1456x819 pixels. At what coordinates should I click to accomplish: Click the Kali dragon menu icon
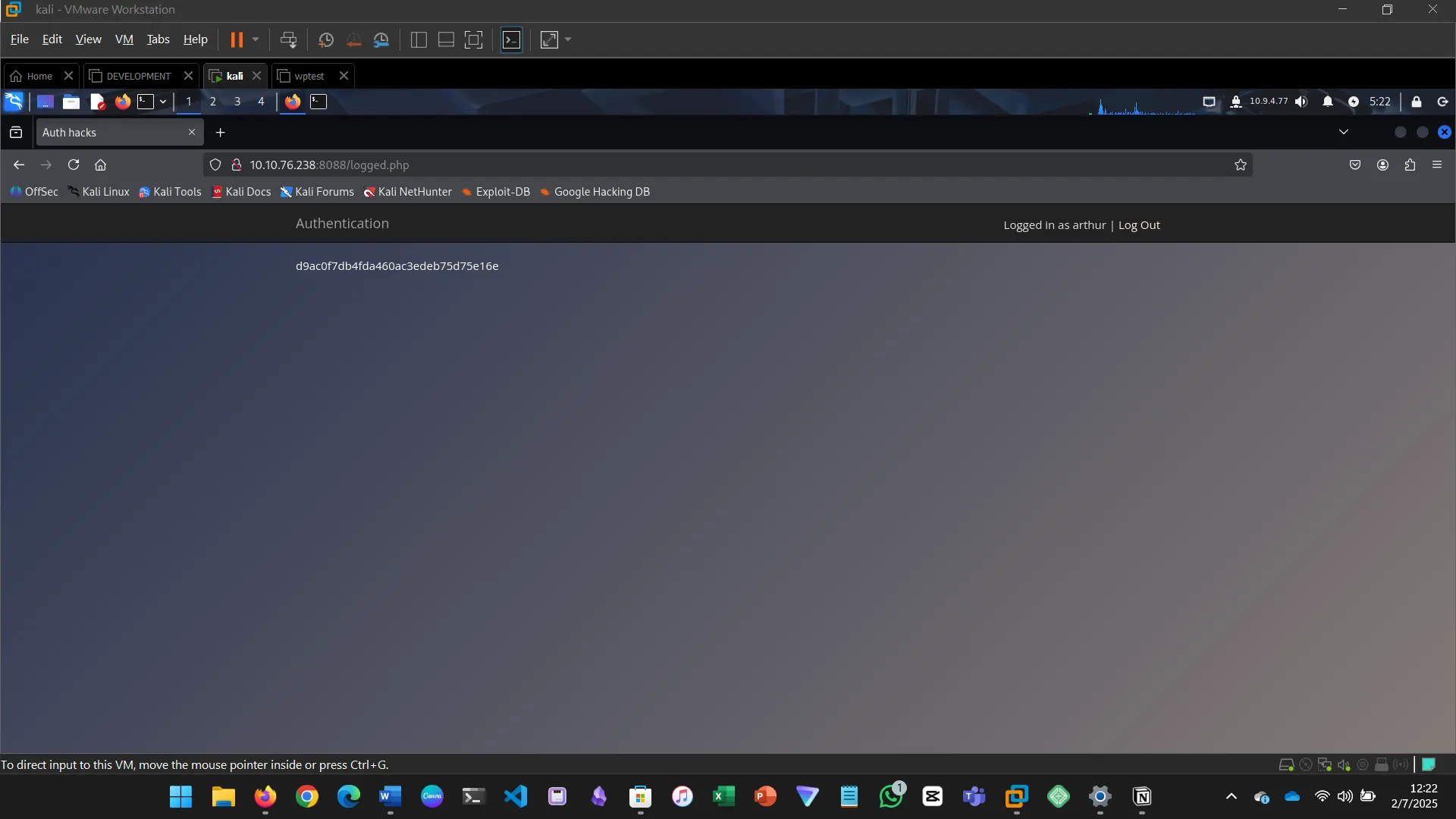14,102
